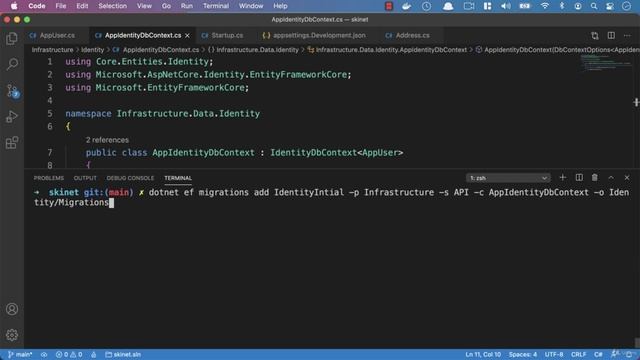Image resolution: width=640 pixels, height=360 pixels.
Task: Open the Run menu
Action: [x=187, y=6]
